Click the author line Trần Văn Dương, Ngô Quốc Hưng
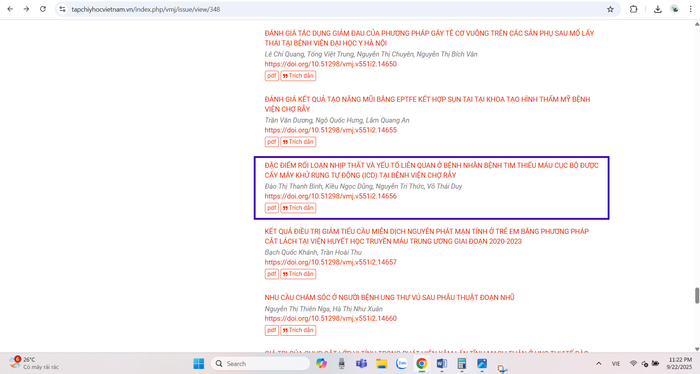The image size is (700, 374). pyautogui.click(x=337, y=120)
